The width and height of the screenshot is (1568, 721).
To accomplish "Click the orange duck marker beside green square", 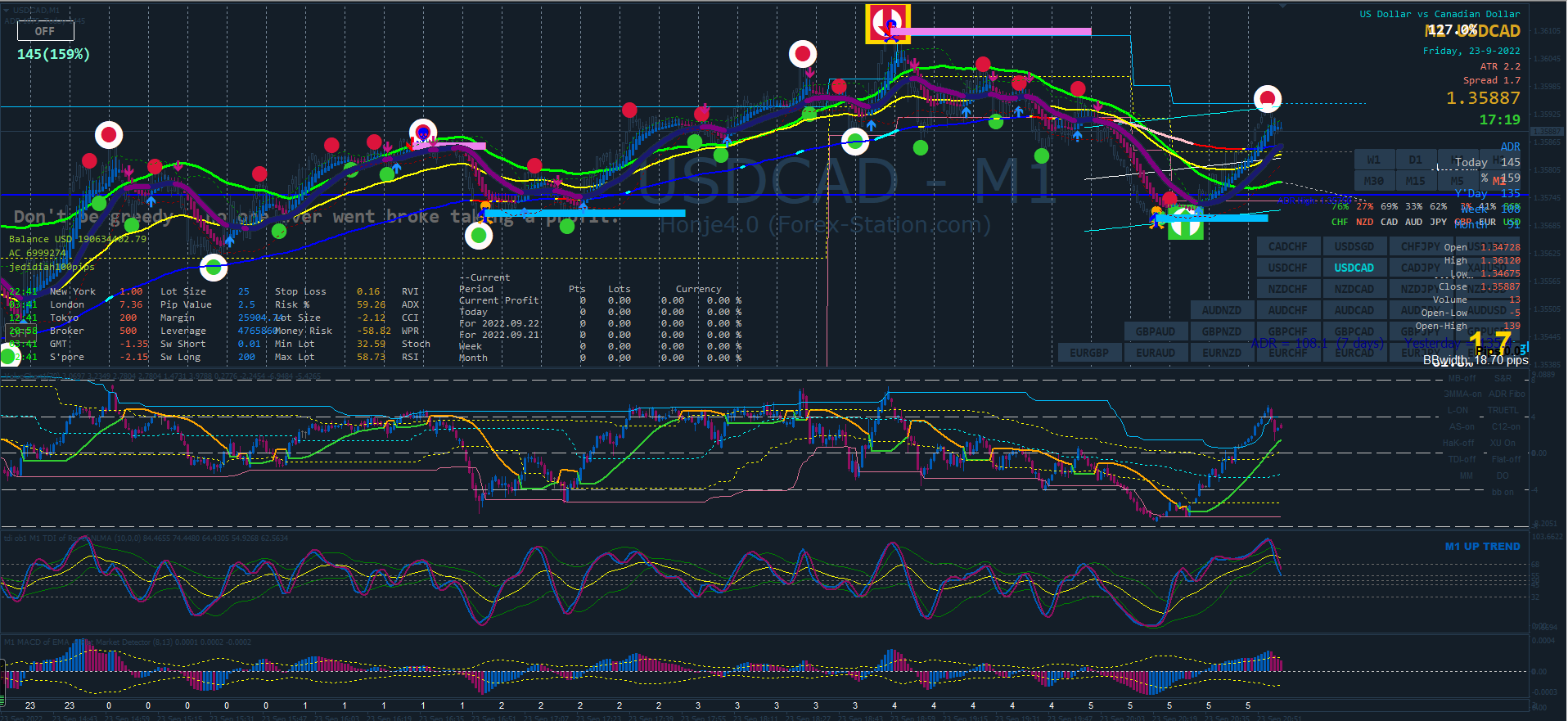I will tap(1157, 217).
